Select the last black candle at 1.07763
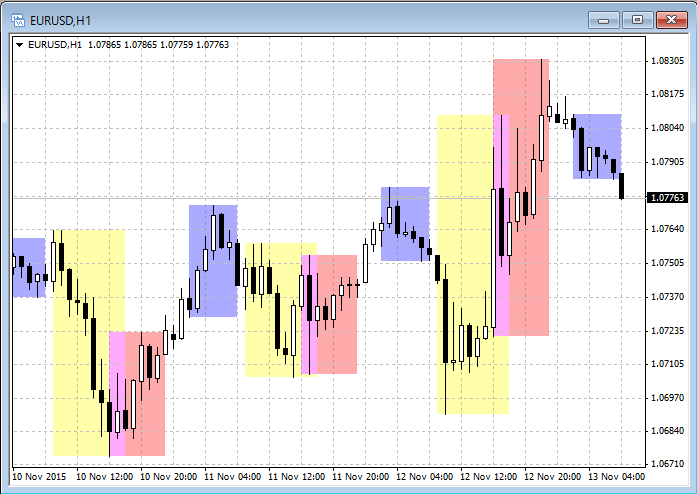 (621, 186)
